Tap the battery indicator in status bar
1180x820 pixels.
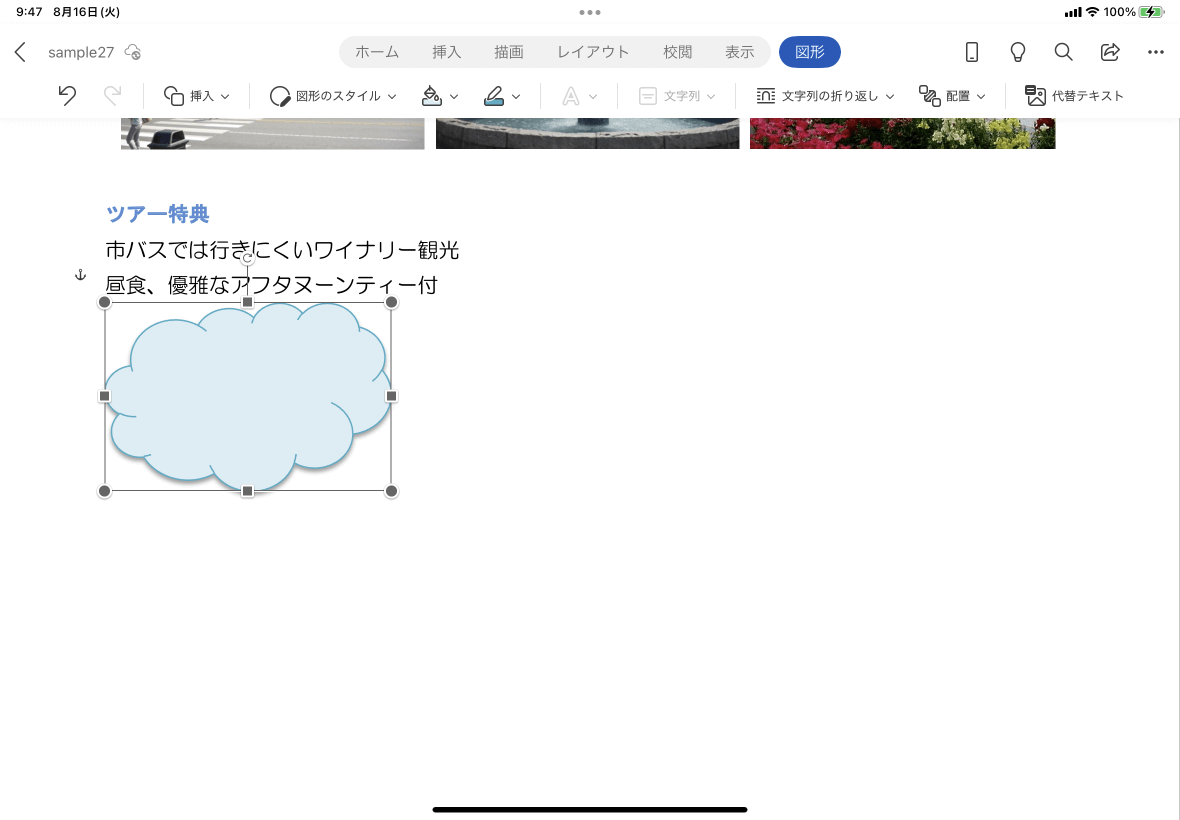tap(1151, 12)
